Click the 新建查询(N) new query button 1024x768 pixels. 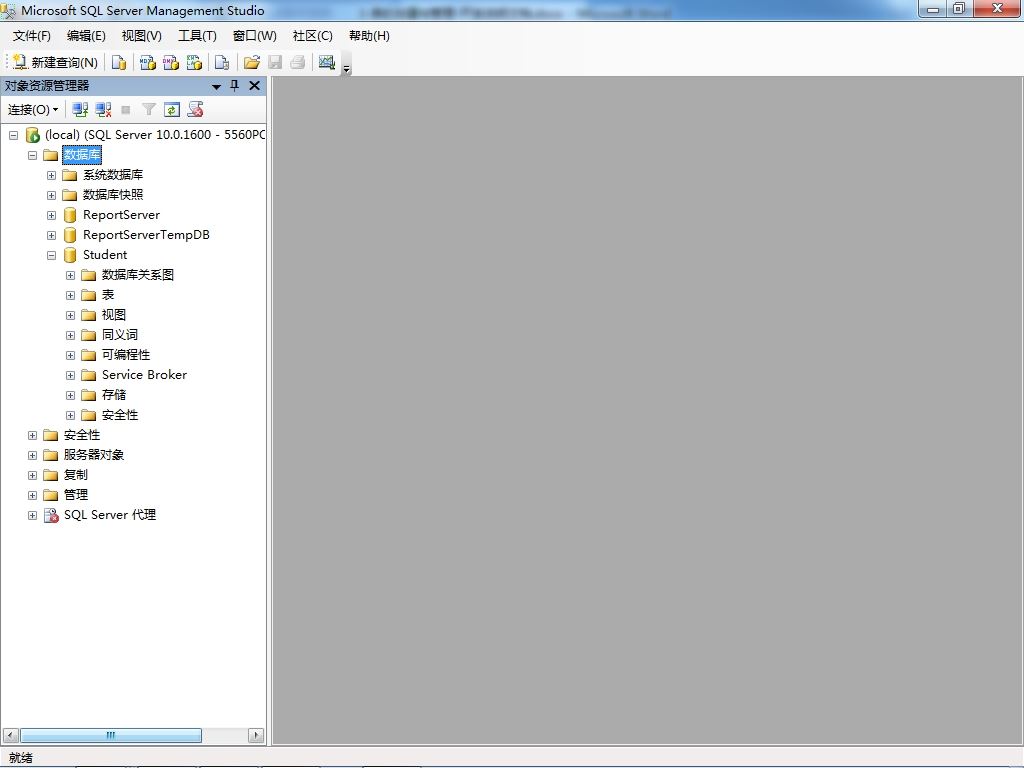point(56,62)
